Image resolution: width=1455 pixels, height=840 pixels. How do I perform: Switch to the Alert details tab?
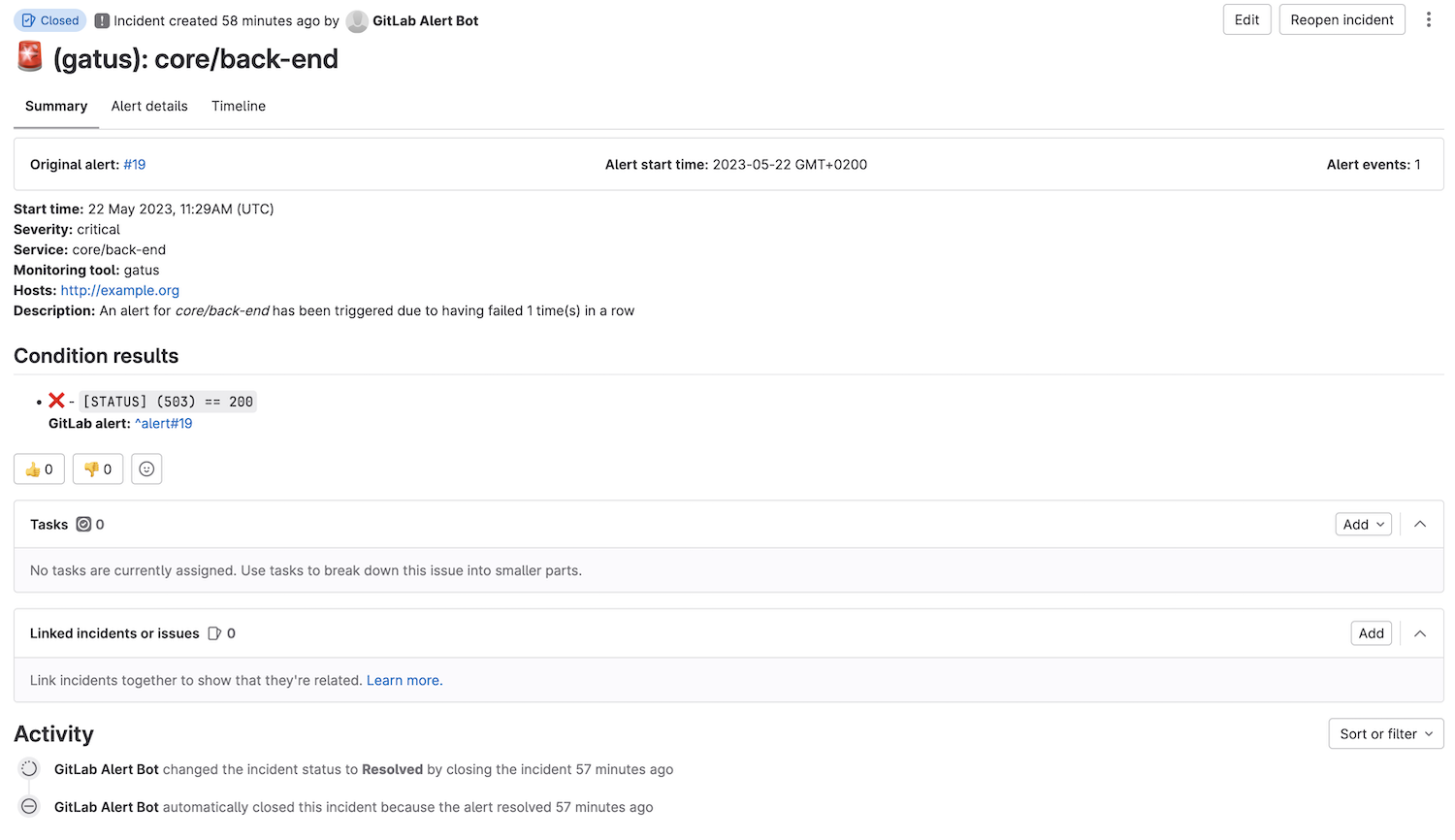pyautogui.click(x=149, y=106)
